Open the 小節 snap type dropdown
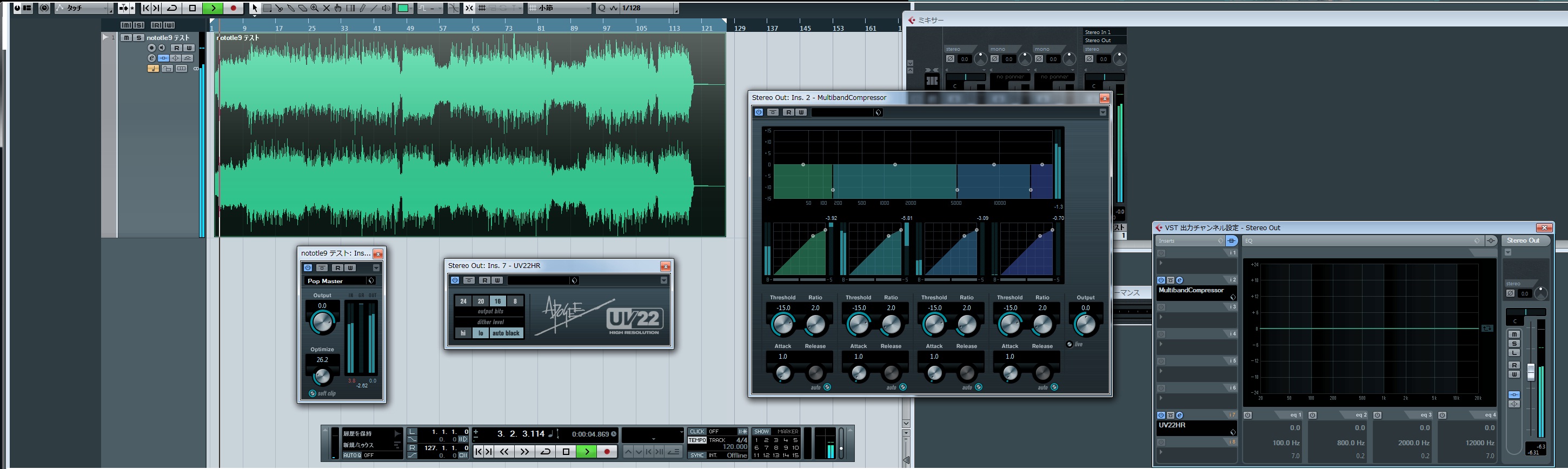 click(x=560, y=8)
